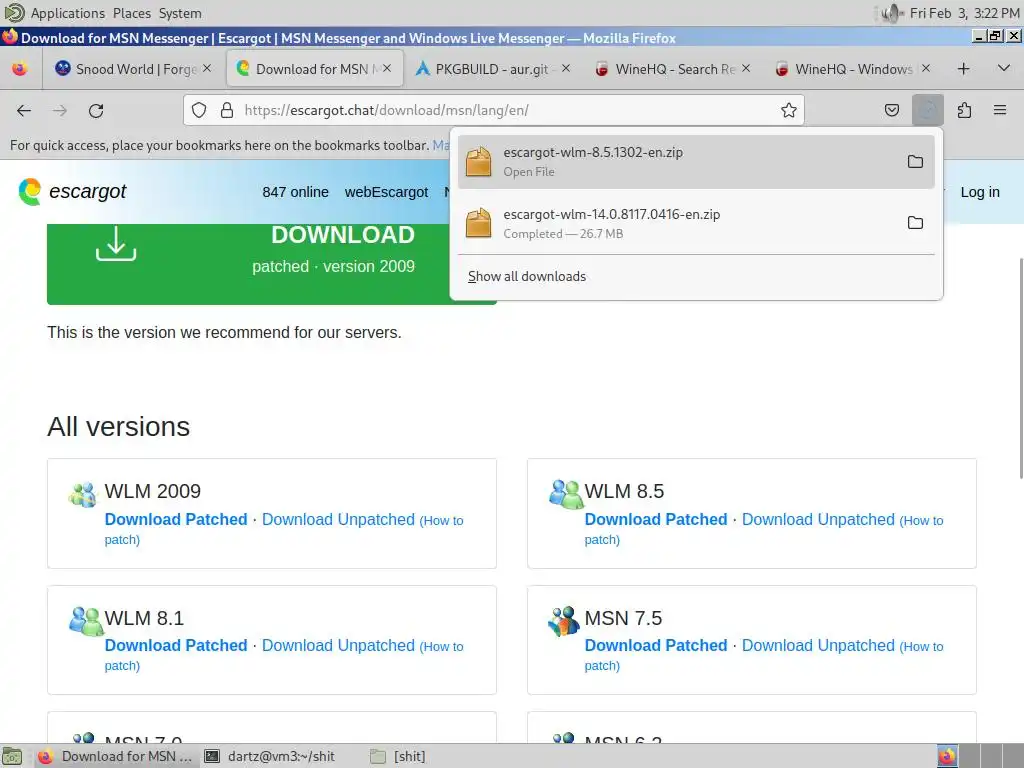Click the Download for MSN taskbar entry

point(115,756)
